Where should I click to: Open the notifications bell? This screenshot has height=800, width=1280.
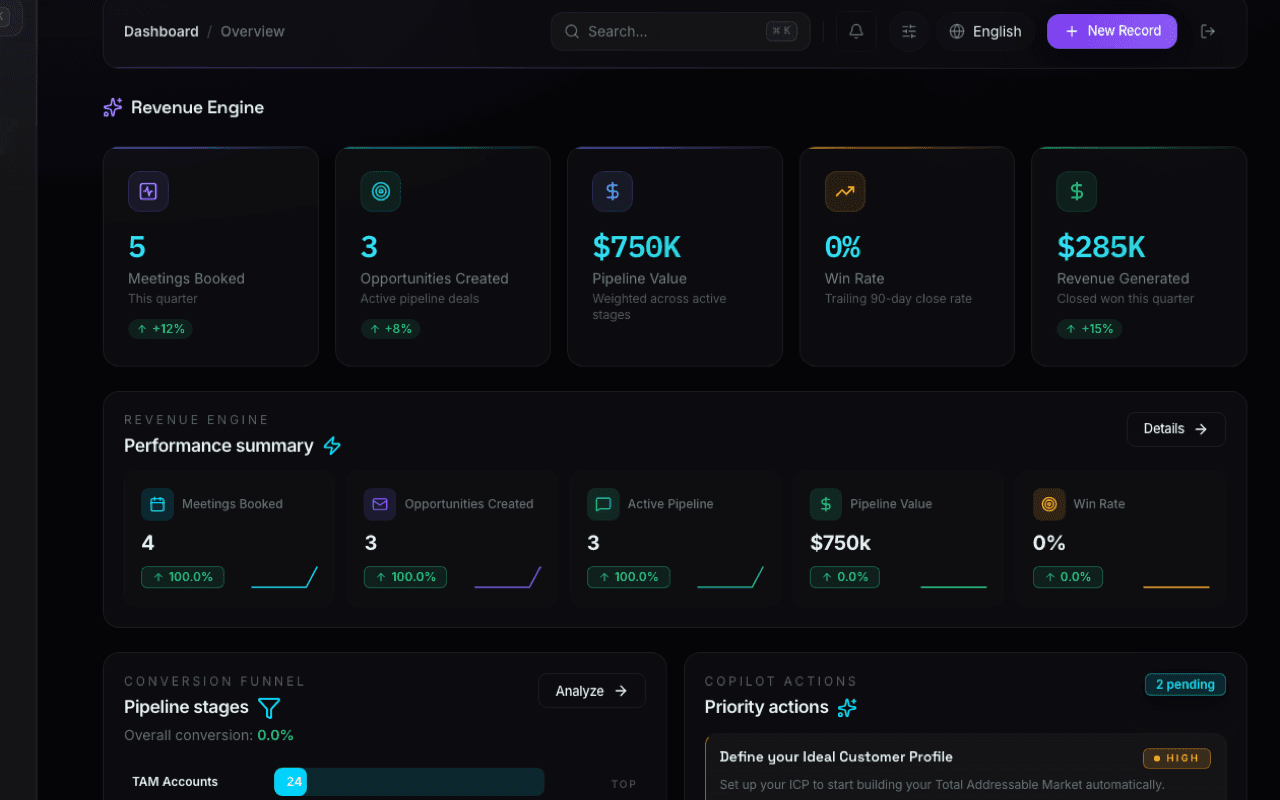(x=855, y=31)
